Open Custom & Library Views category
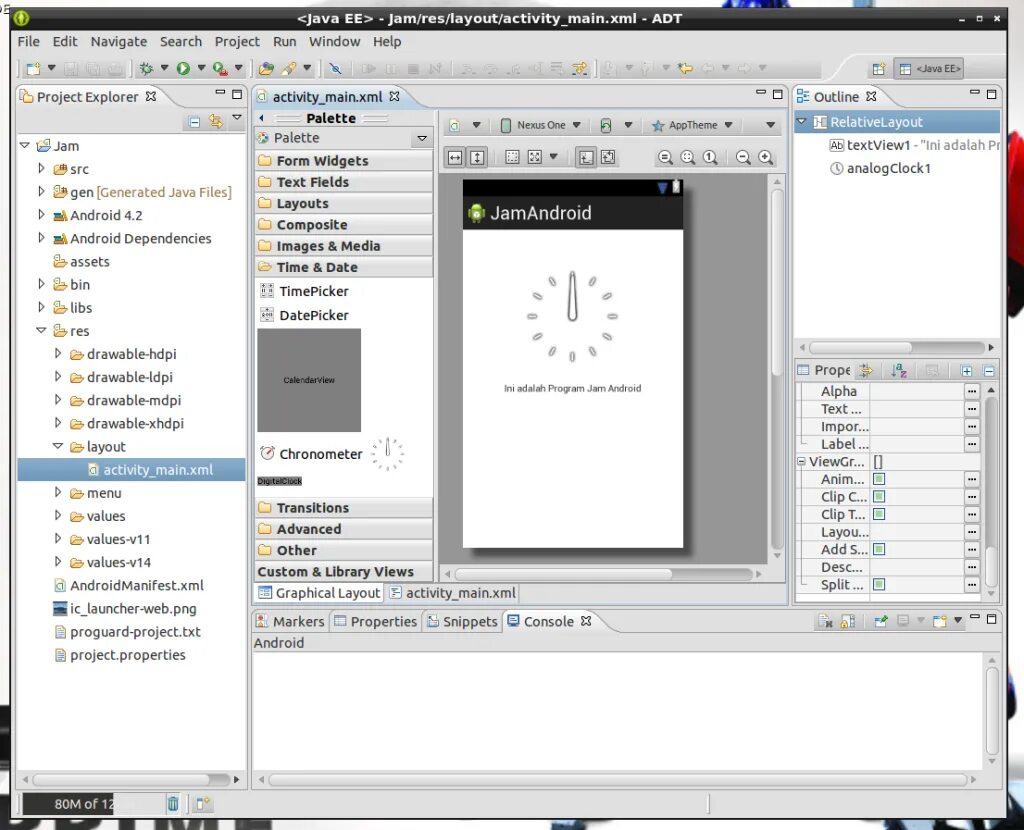Image resolution: width=1024 pixels, height=830 pixels. 344,572
